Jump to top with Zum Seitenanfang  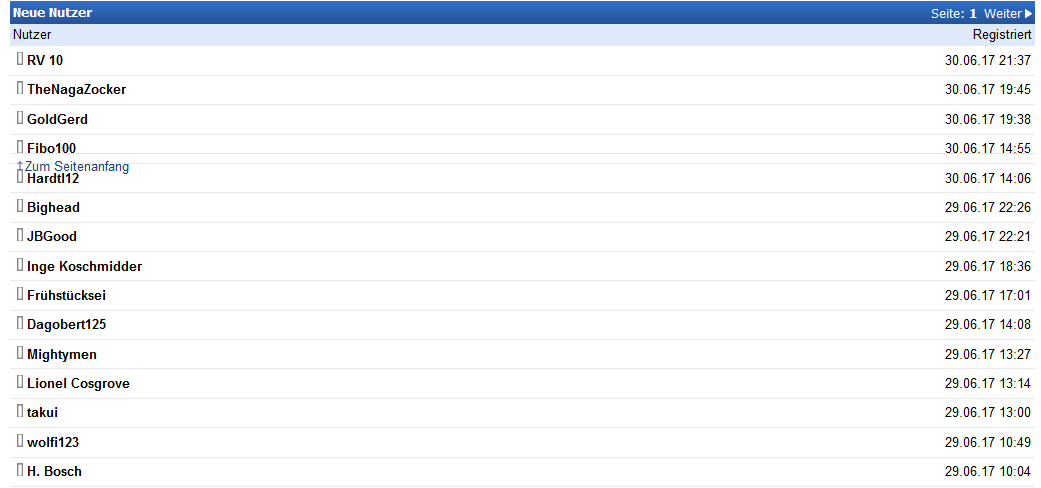73,167
